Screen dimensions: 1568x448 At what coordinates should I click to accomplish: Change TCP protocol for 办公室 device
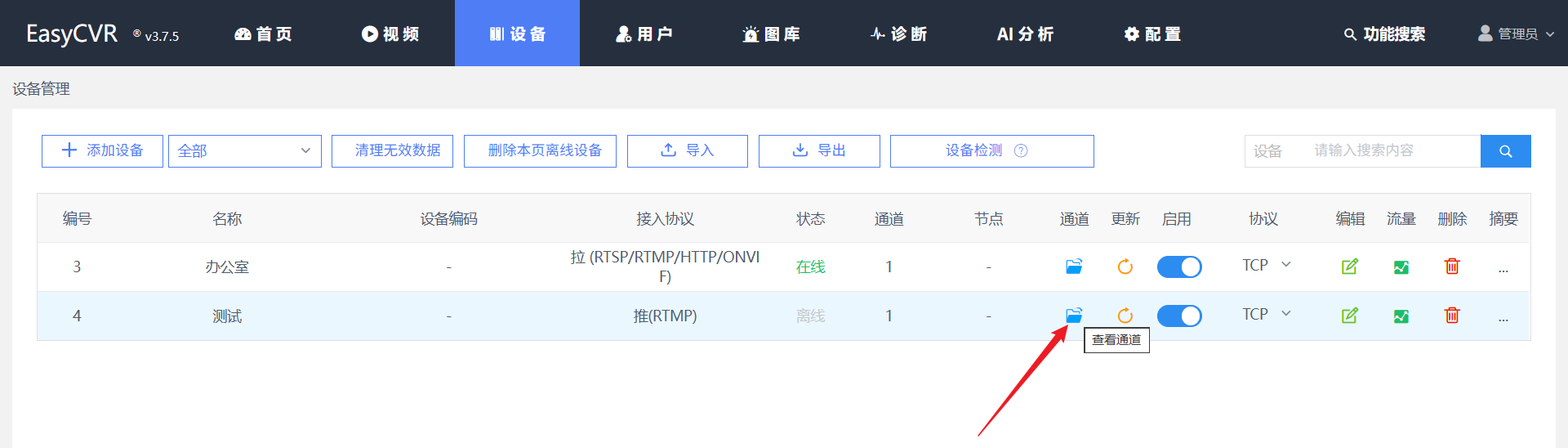(1267, 265)
